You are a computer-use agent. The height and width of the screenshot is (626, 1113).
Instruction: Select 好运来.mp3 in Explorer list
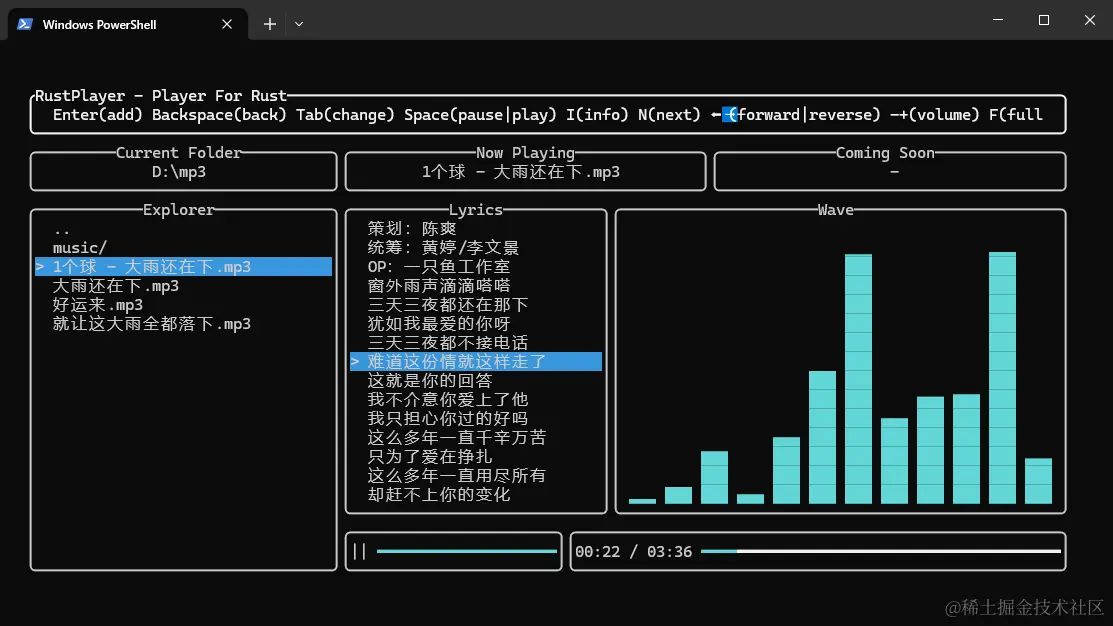pyautogui.click(x=98, y=305)
